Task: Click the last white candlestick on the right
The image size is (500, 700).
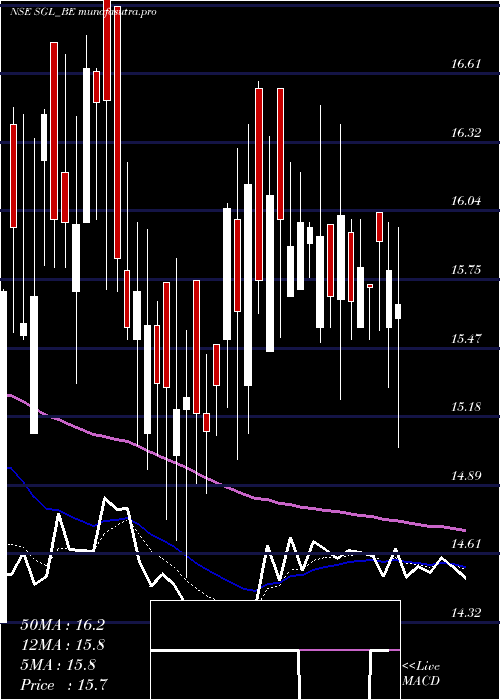Action: (398, 312)
